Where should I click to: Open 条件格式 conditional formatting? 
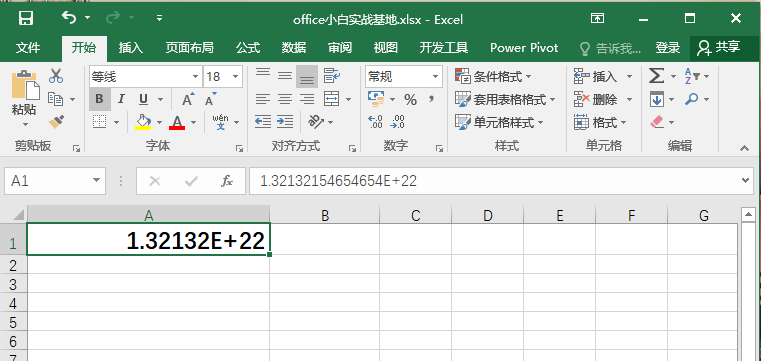pos(494,76)
